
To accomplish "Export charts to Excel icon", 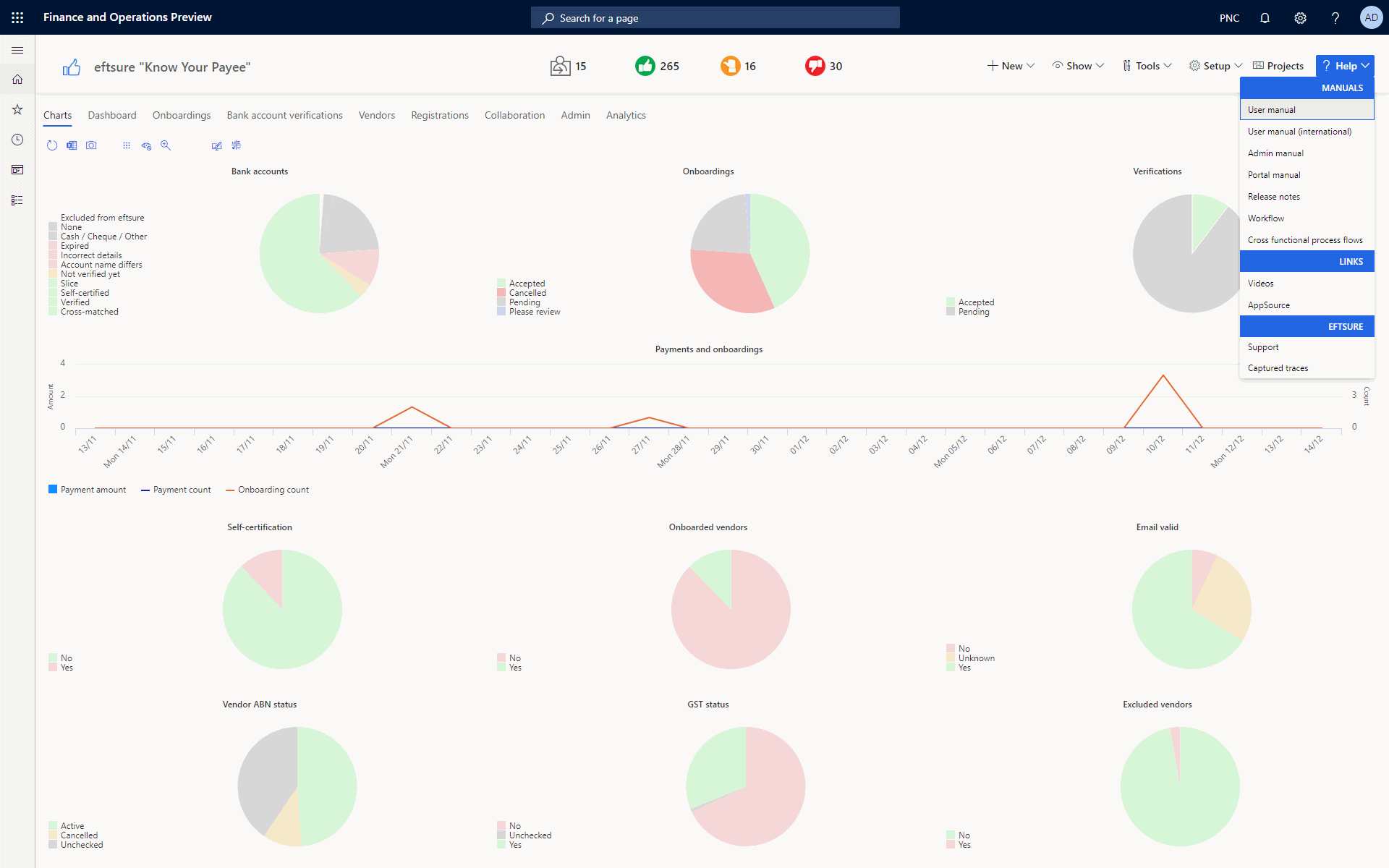I will click(72, 145).
